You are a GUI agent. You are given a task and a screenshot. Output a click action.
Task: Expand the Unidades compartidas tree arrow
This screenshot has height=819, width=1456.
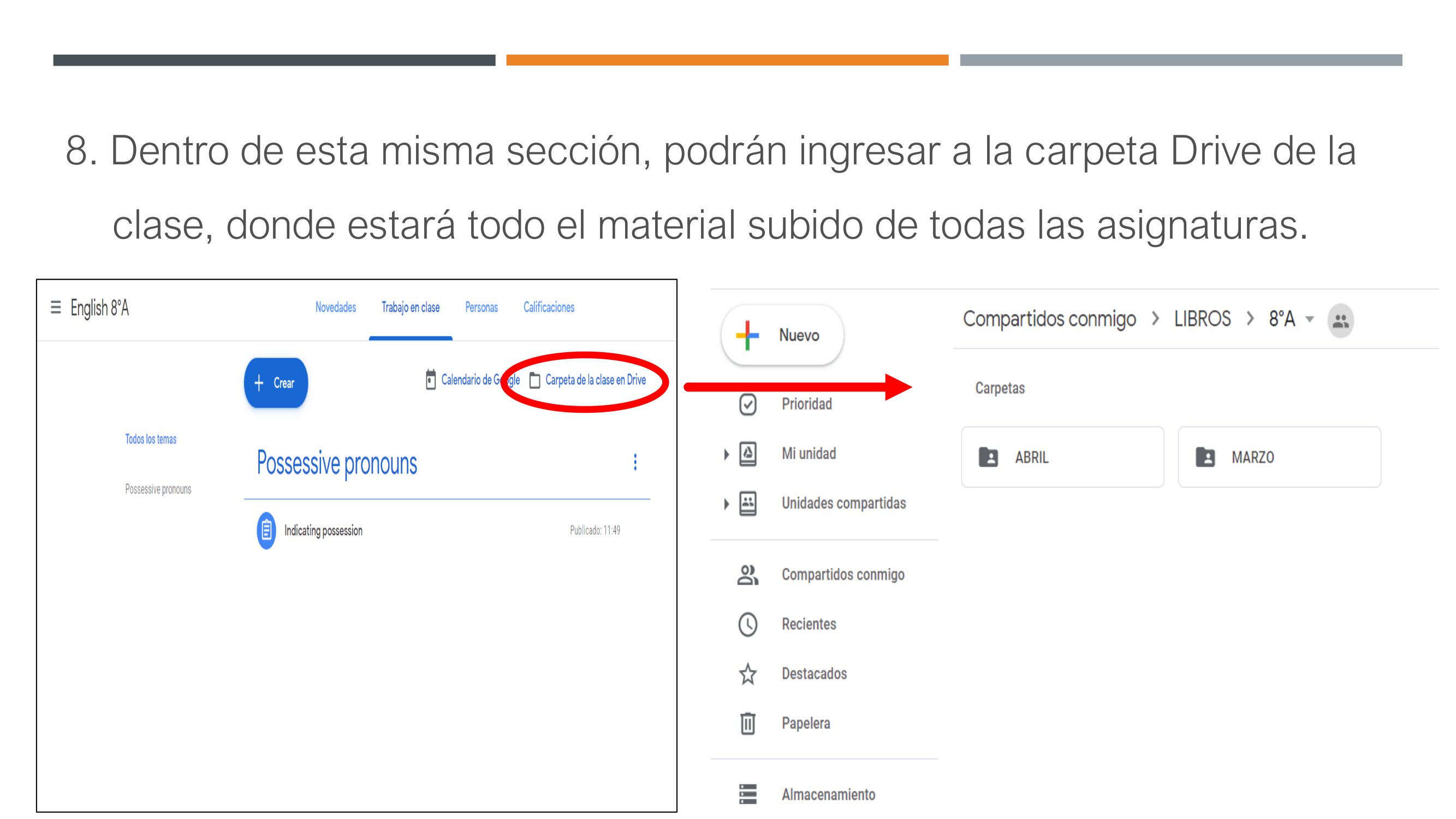(726, 503)
